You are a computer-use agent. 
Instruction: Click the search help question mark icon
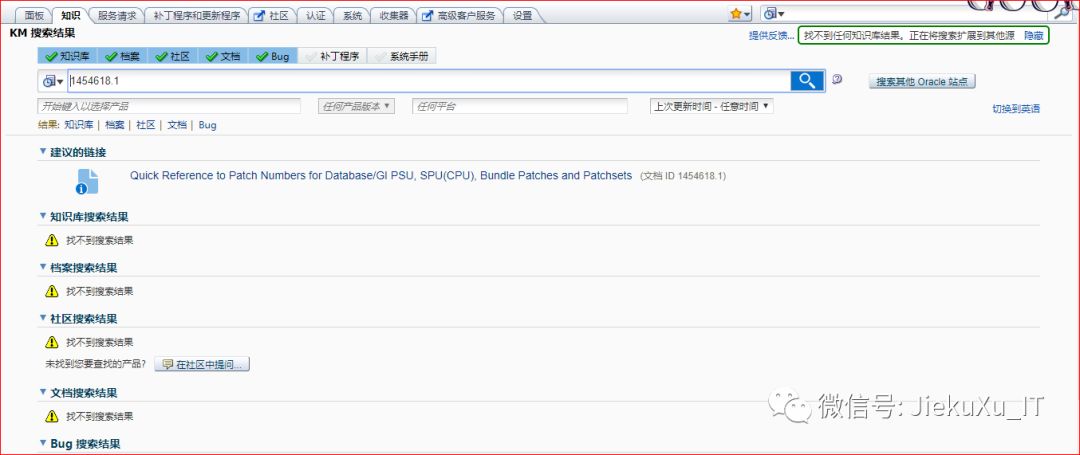837,79
